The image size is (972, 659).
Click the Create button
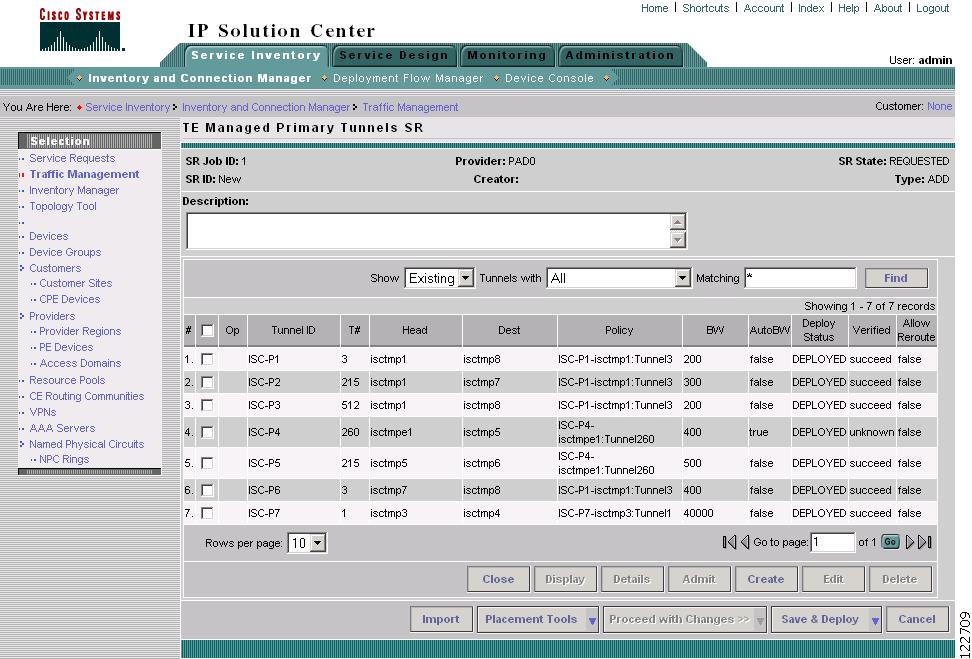tap(766, 579)
